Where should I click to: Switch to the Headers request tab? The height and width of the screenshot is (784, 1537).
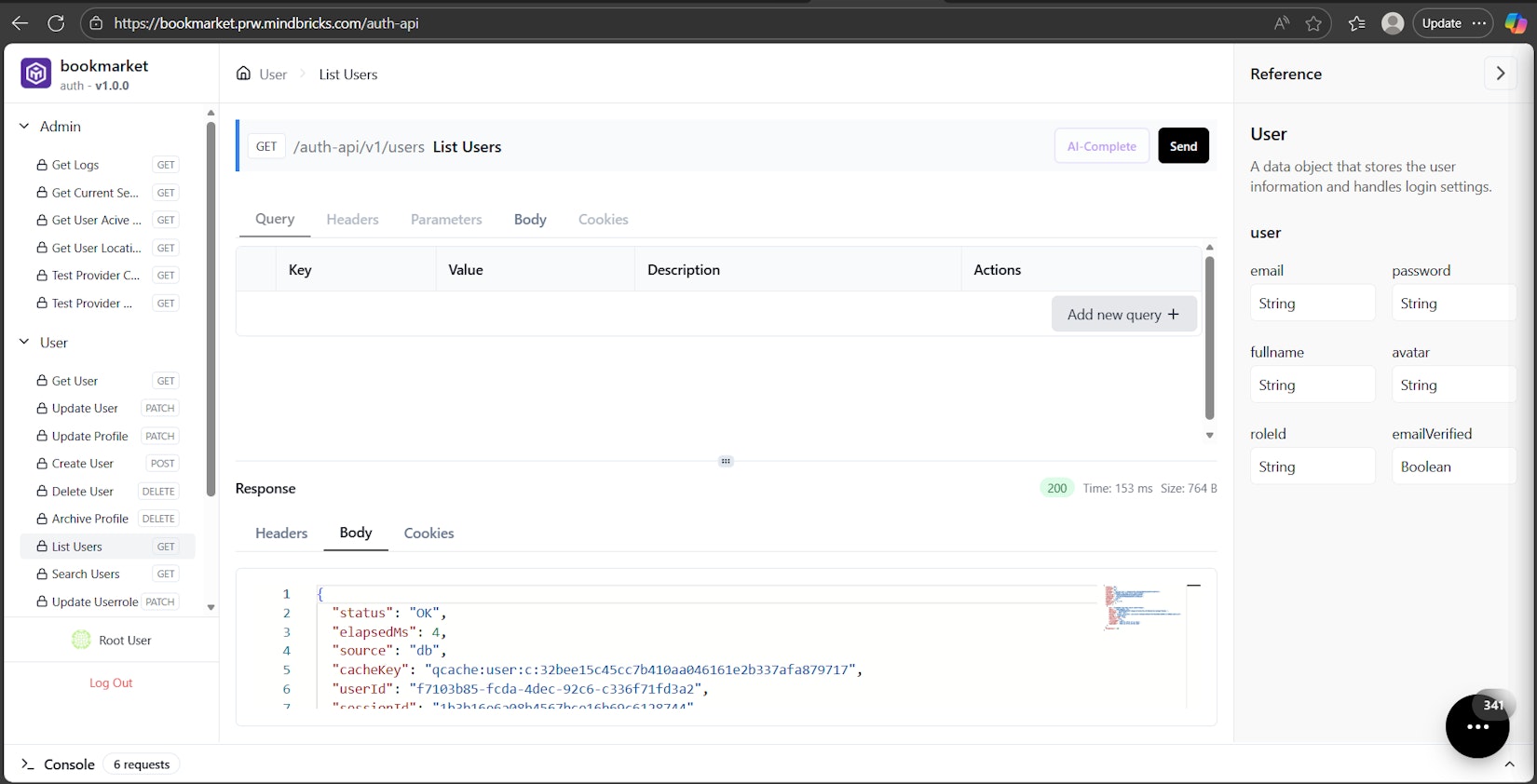pos(352,220)
